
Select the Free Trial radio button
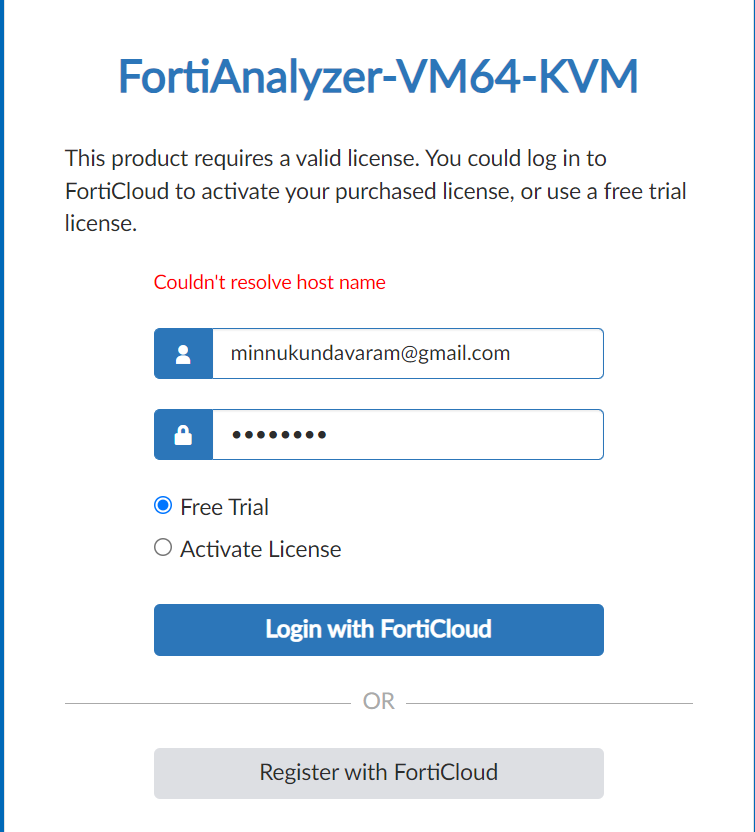tap(163, 506)
